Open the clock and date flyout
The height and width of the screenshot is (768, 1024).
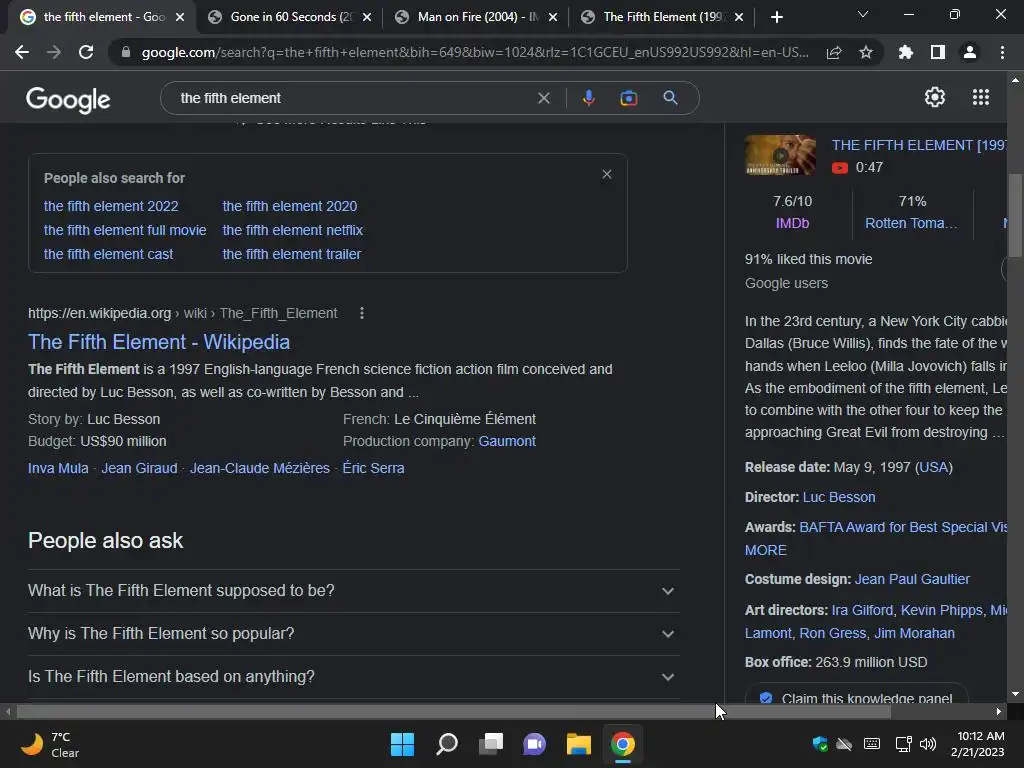[978, 744]
